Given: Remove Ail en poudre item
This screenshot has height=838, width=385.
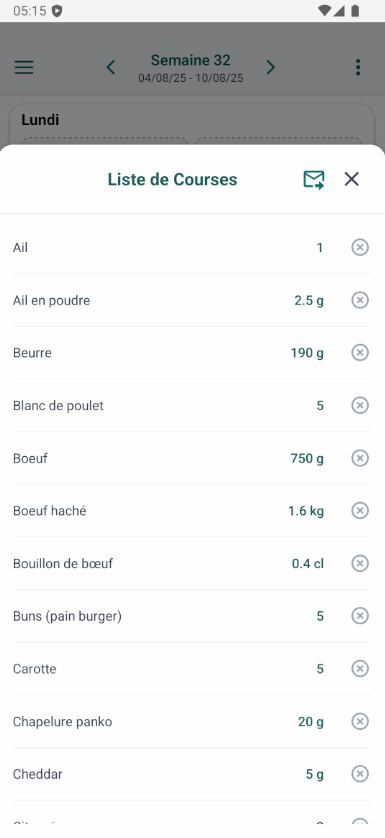Looking at the screenshot, I should [x=360, y=300].
